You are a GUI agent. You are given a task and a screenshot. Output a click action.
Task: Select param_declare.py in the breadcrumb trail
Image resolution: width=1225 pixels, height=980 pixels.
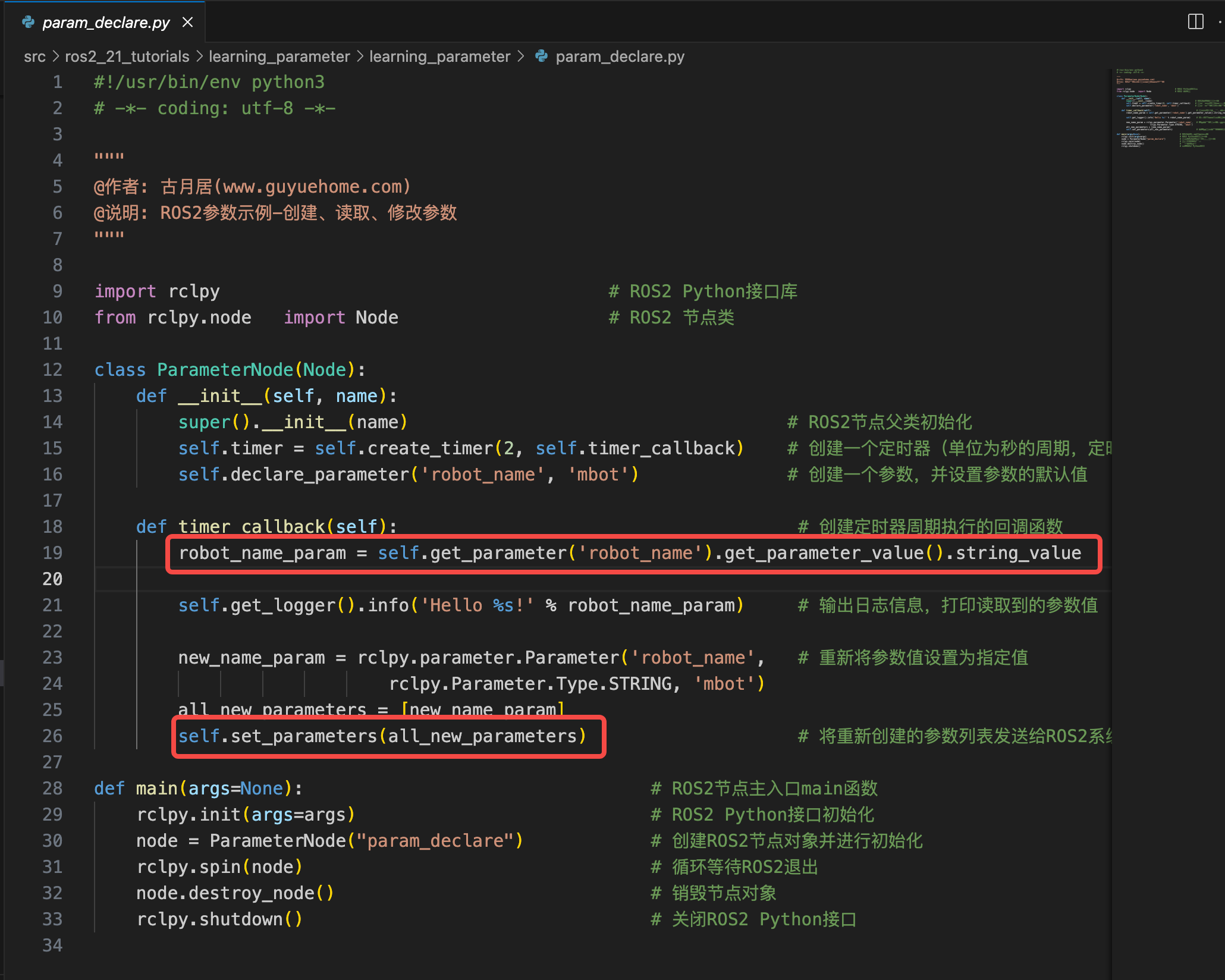[620, 56]
